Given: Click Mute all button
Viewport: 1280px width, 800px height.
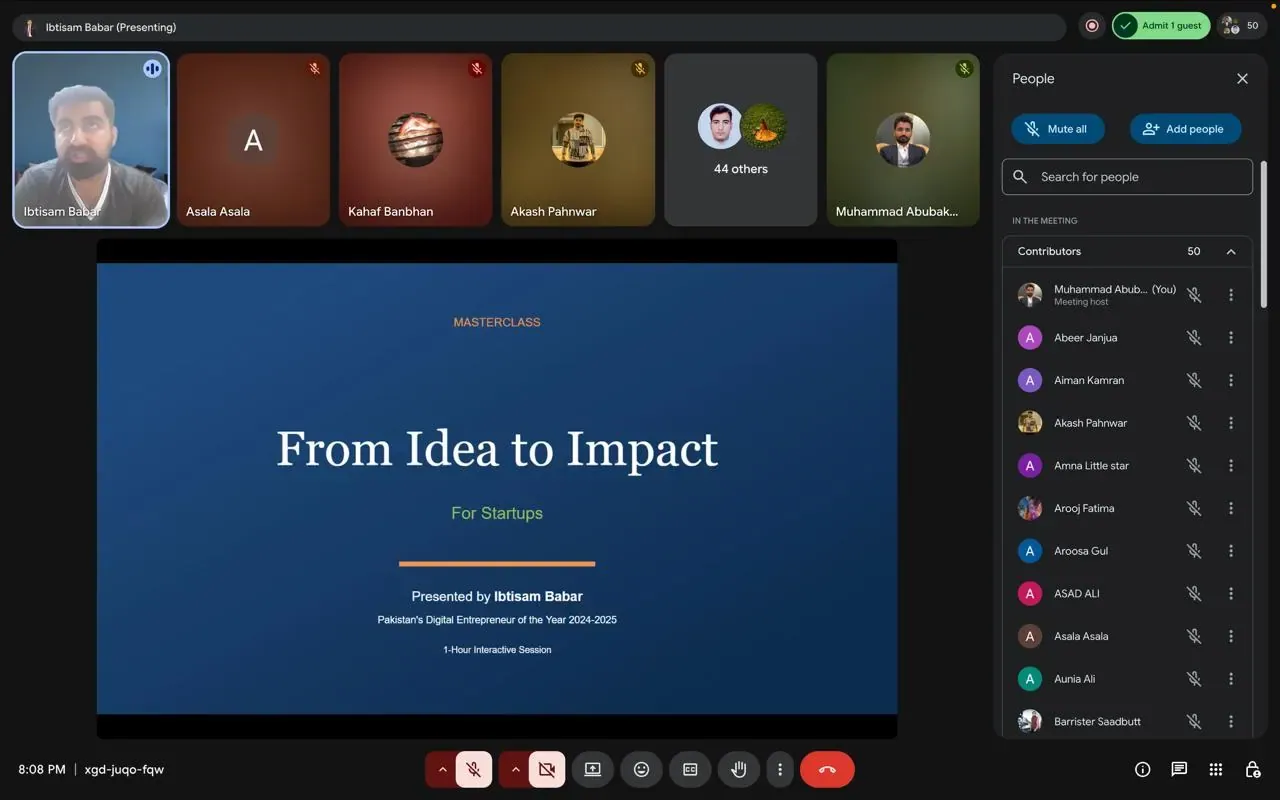Looking at the screenshot, I should (x=1058, y=129).
